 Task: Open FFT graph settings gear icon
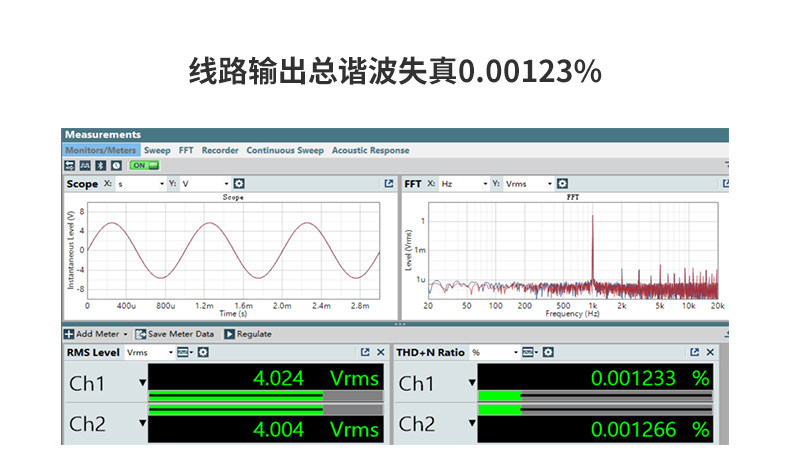pyautogui.click(x=562, y=183)
